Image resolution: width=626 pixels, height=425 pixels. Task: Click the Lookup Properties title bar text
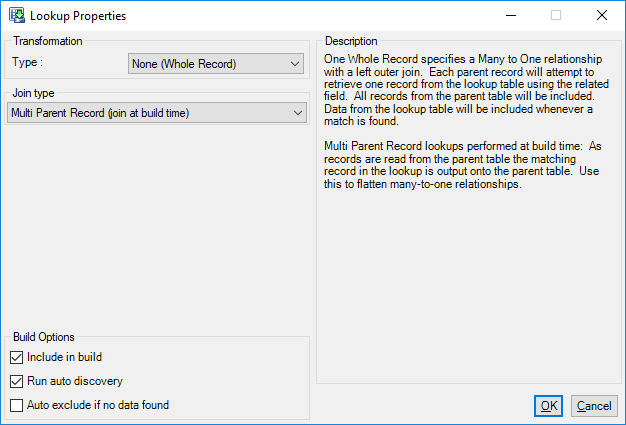pos(78,16)
